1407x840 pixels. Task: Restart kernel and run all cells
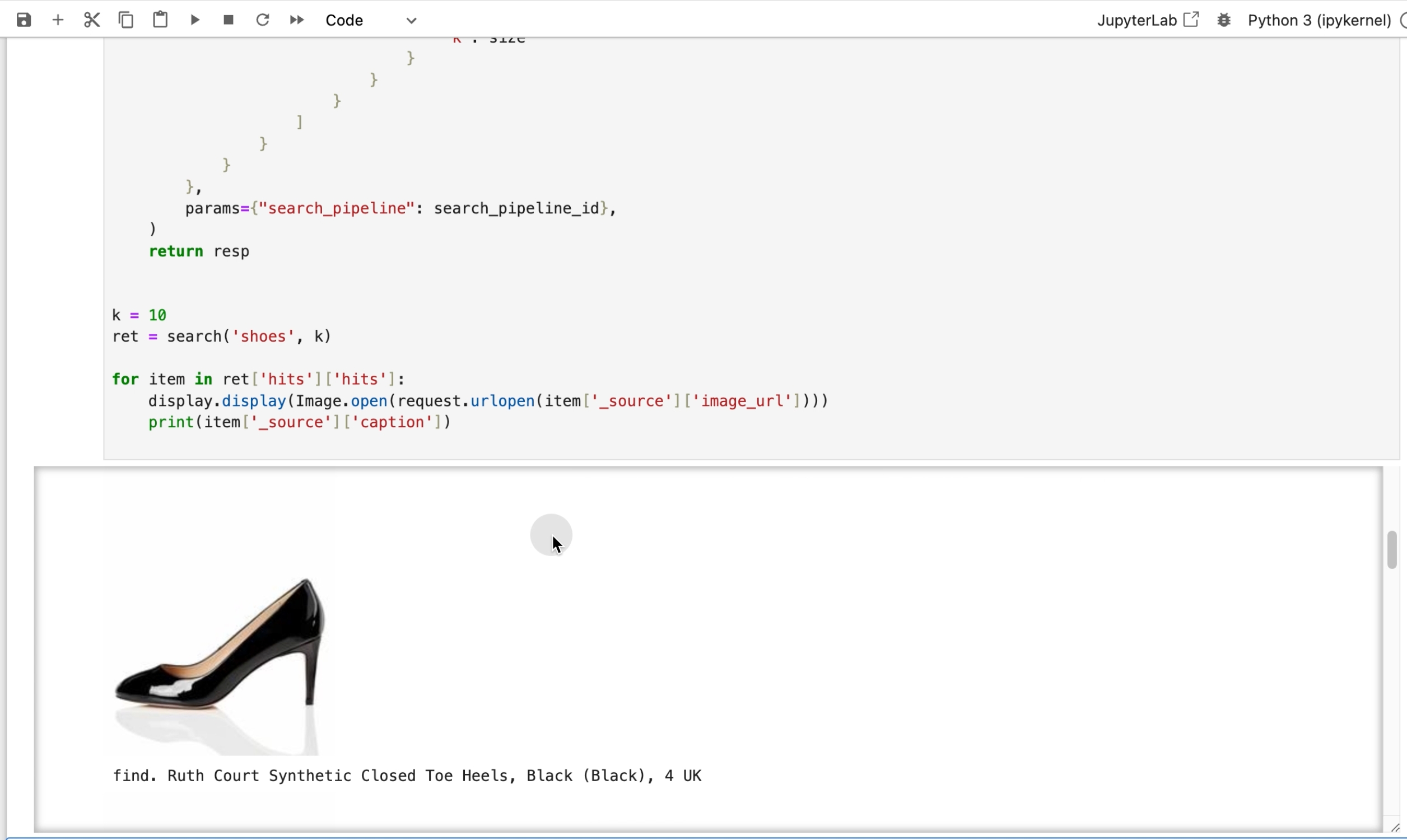click(x=297, y=20)
